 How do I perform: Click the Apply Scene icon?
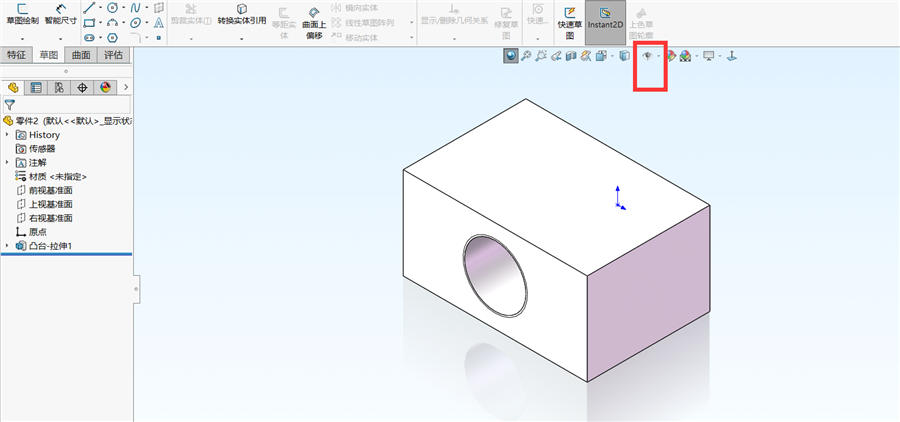(685, 56)
